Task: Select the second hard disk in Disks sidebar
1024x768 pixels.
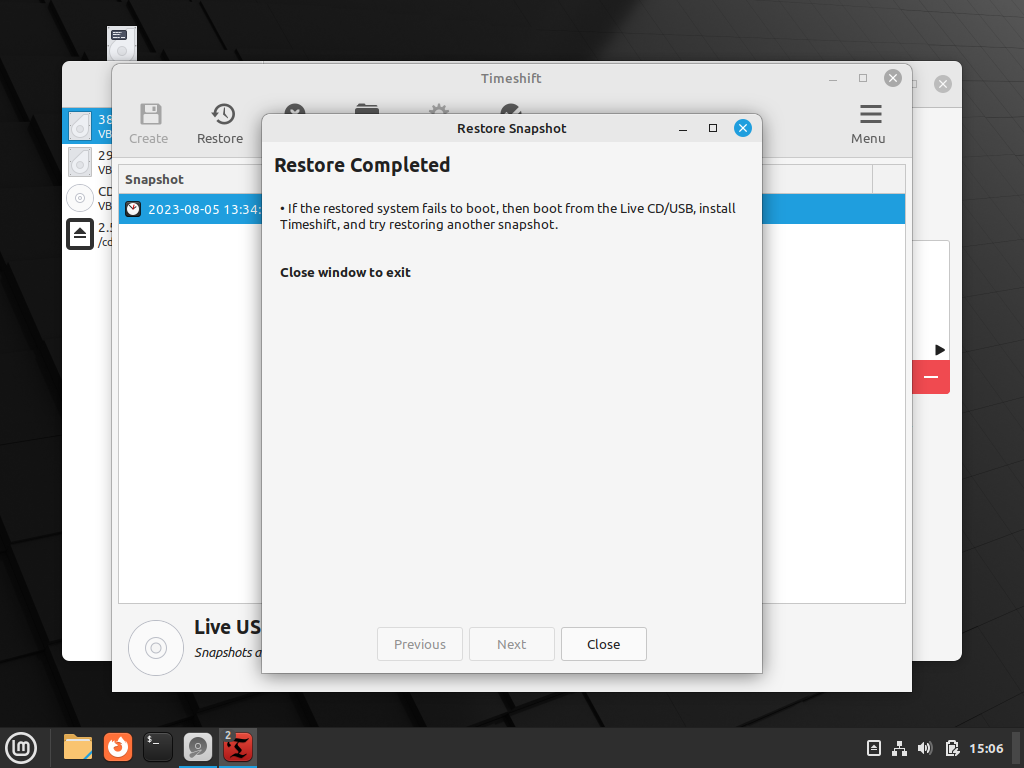Action: coord(87,161)
